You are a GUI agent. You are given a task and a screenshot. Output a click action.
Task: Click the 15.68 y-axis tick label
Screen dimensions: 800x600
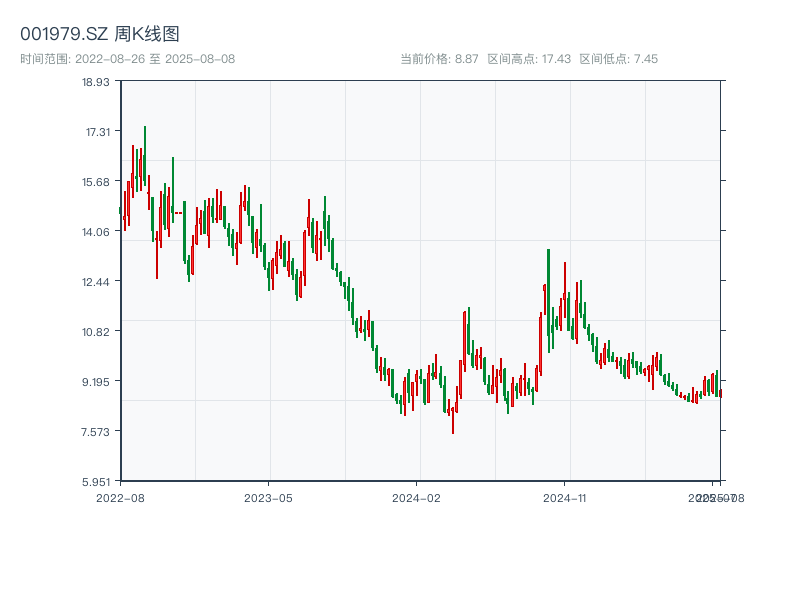click(x=95, y=182)
